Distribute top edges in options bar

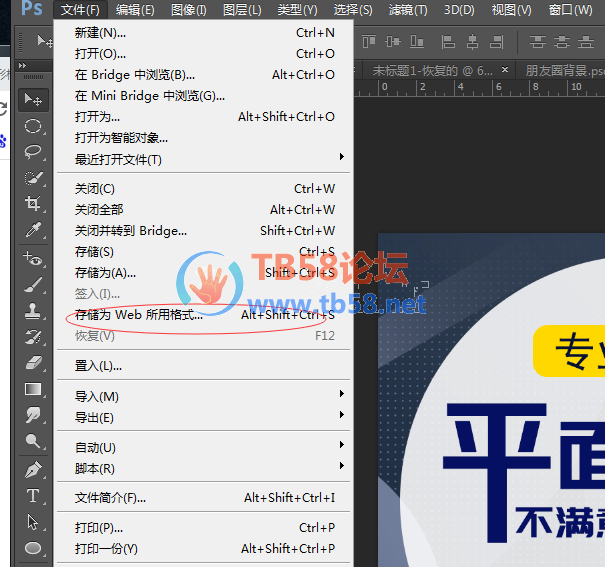coord(537,42)
